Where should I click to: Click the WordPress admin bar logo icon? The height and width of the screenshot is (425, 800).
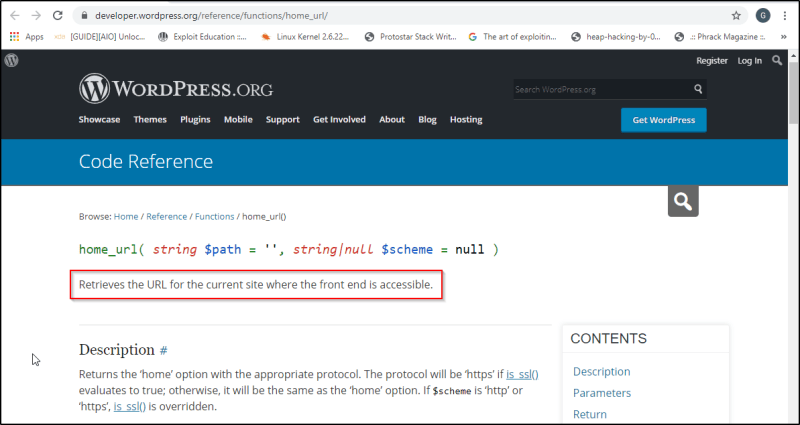[x=11, y=60]
